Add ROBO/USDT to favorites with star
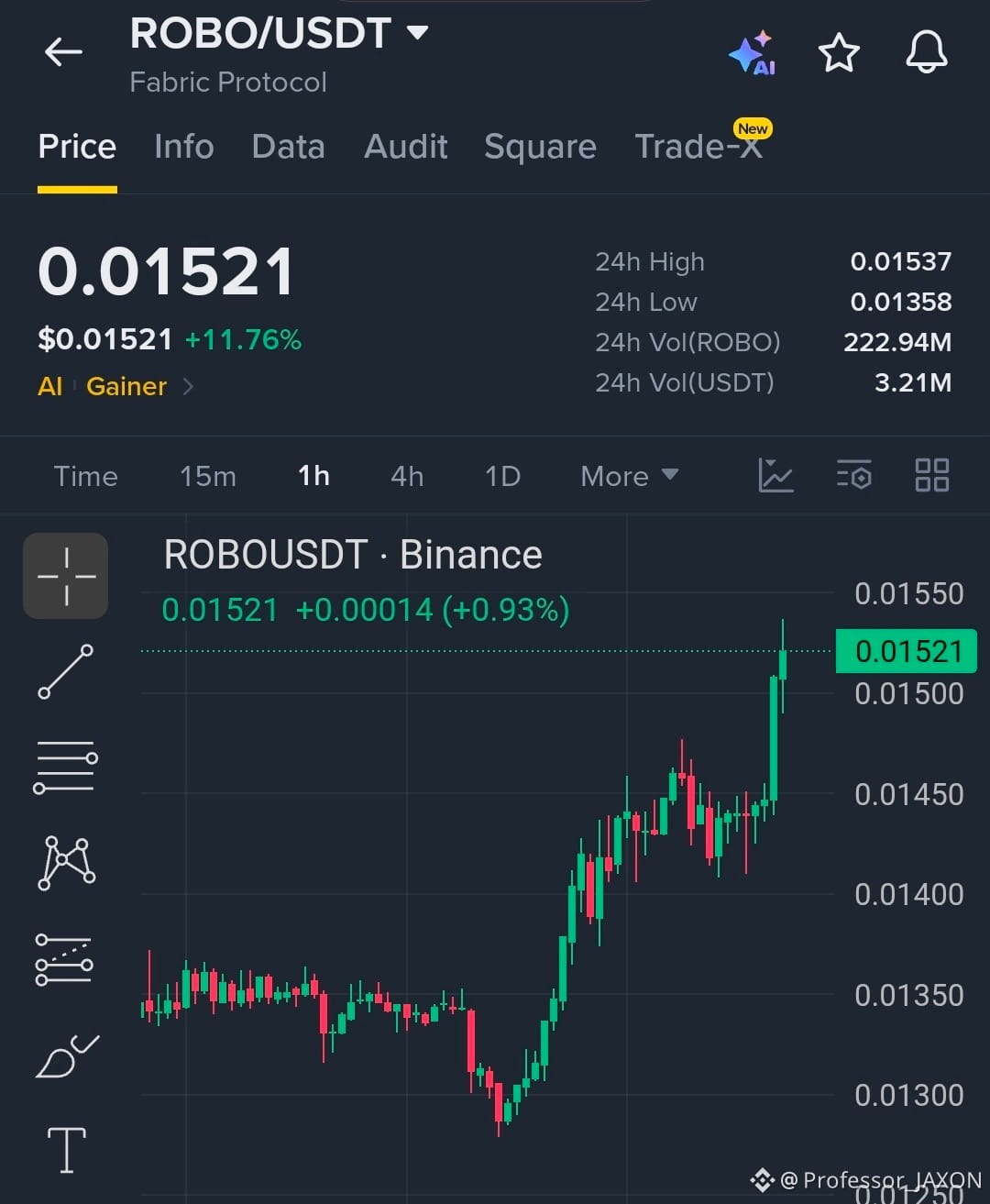The height and width of the screenshot is (1204, 990). 839,53
